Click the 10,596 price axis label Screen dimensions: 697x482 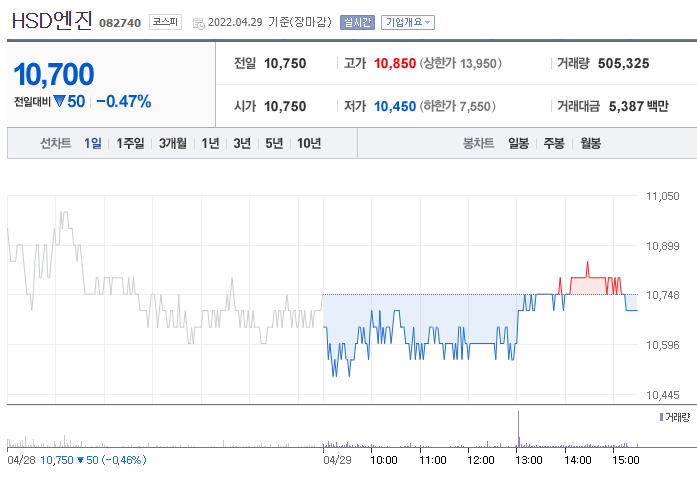[663, 345]
